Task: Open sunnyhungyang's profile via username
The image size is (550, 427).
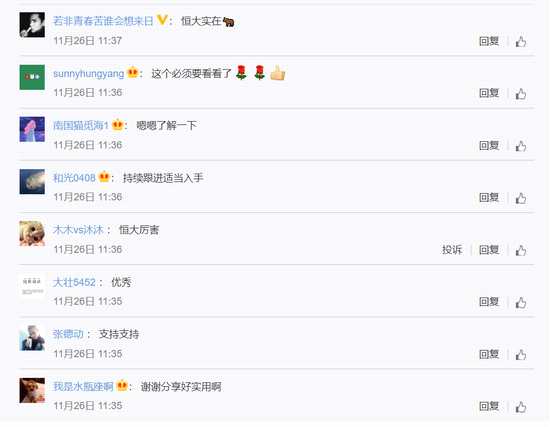Action: click(x=89, y=74)
